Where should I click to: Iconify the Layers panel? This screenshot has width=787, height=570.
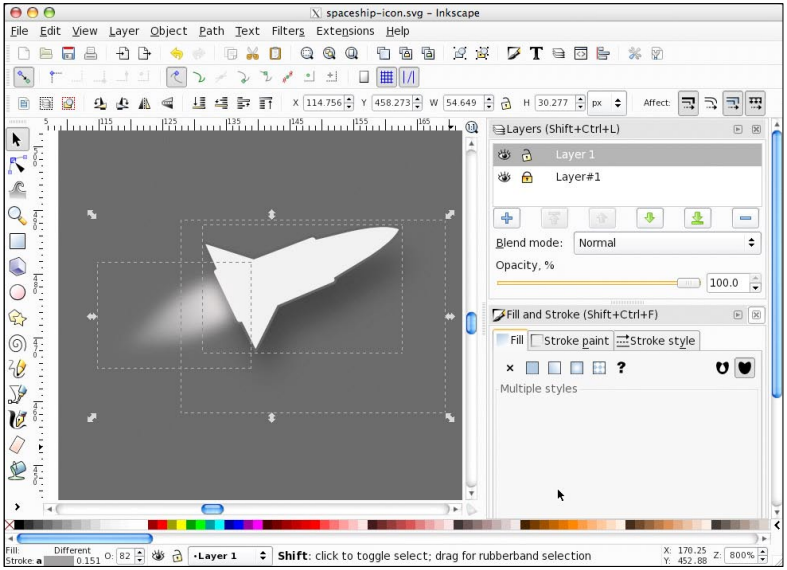(x=738, y=129)
